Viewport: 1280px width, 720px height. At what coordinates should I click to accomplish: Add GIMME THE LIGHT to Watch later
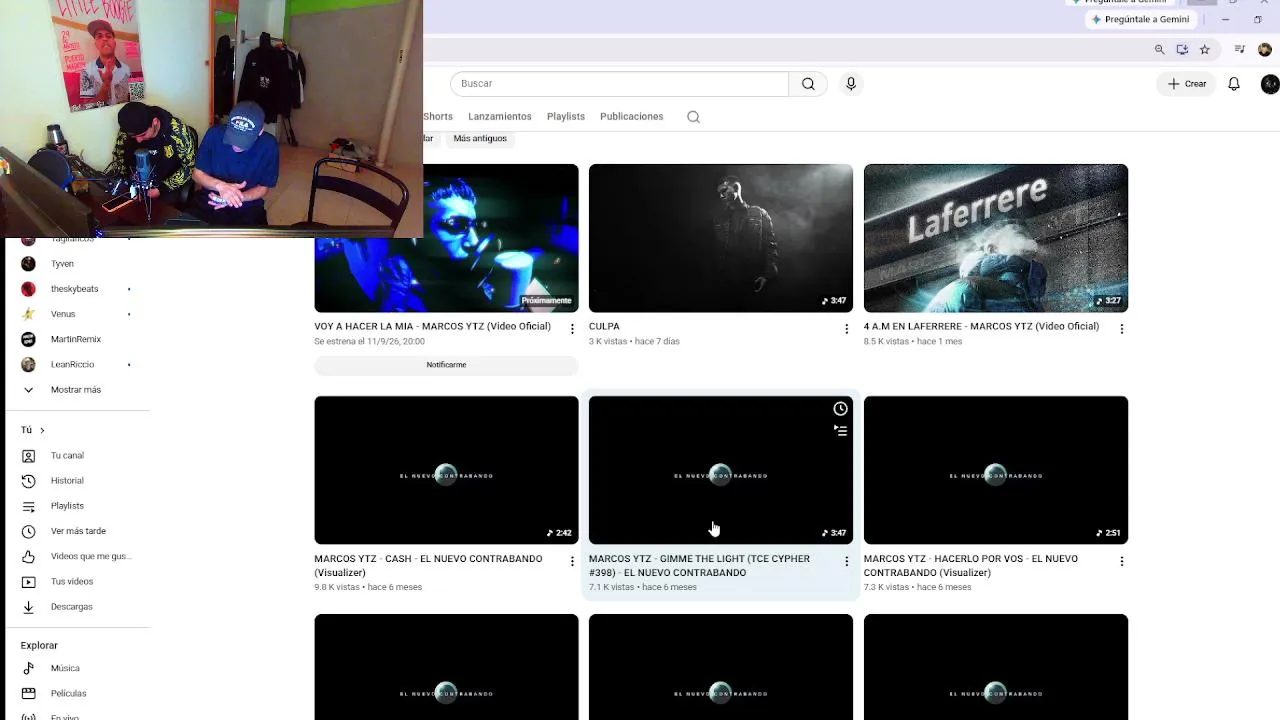click(x=840, y=409)
